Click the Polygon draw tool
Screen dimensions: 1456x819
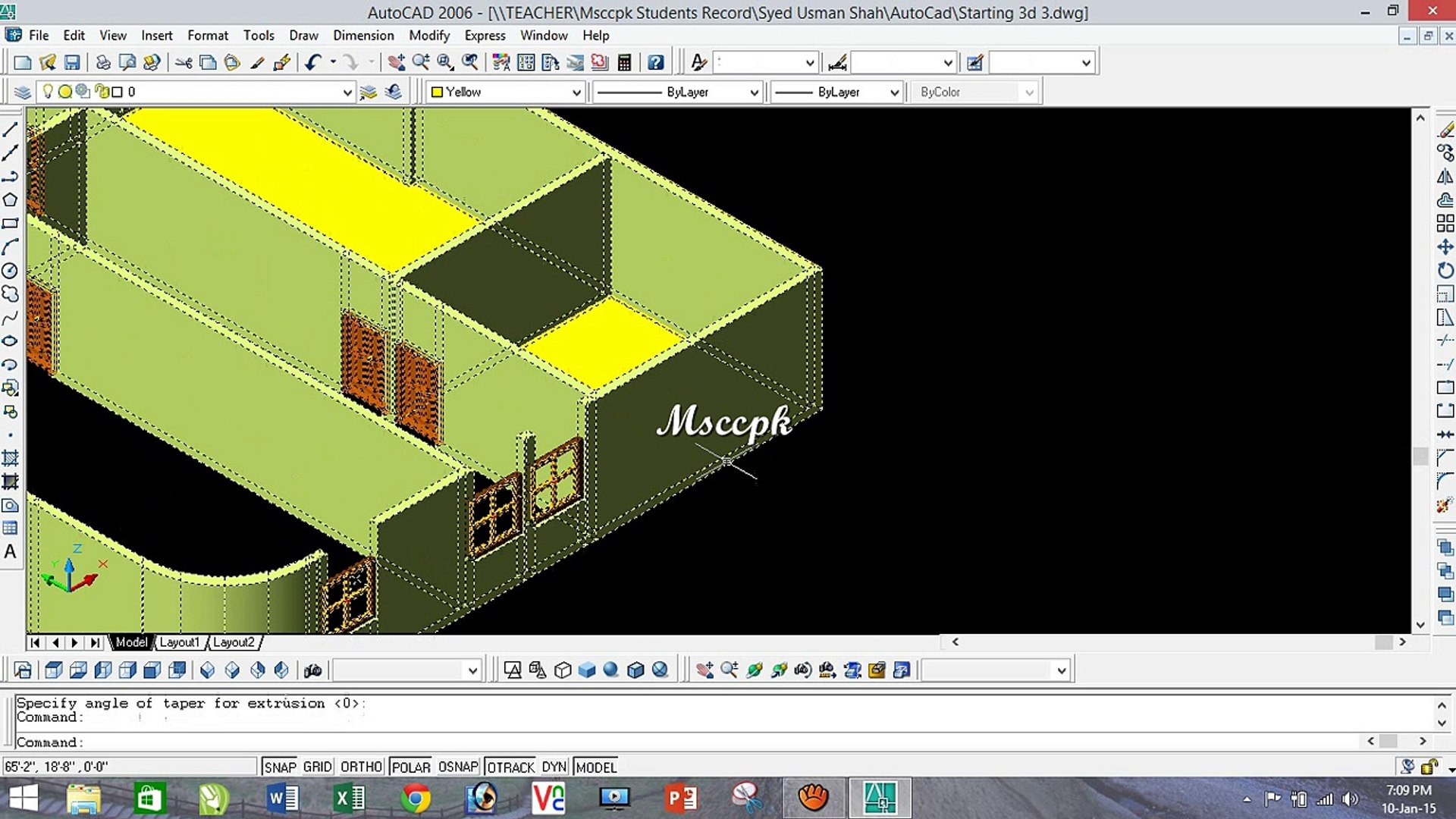click(10, 200)
